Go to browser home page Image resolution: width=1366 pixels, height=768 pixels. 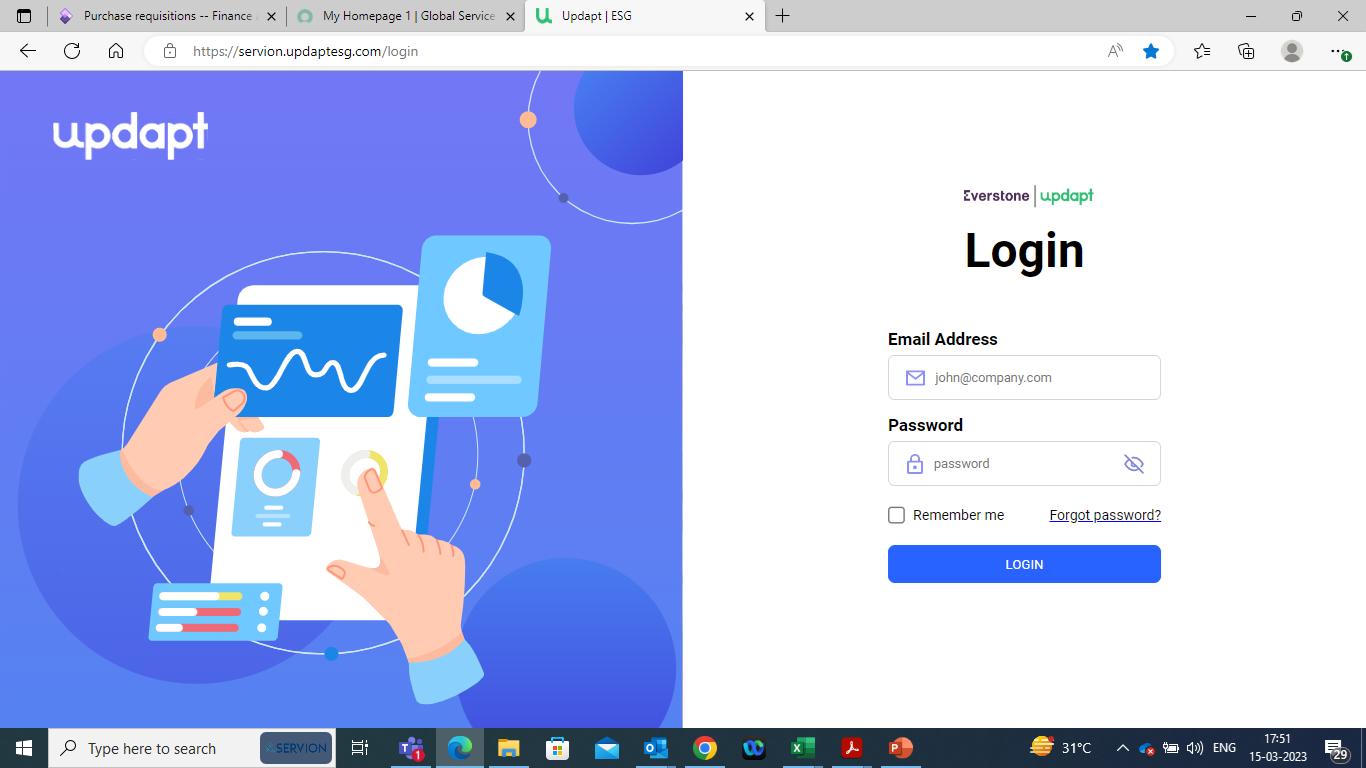[116, 51]
